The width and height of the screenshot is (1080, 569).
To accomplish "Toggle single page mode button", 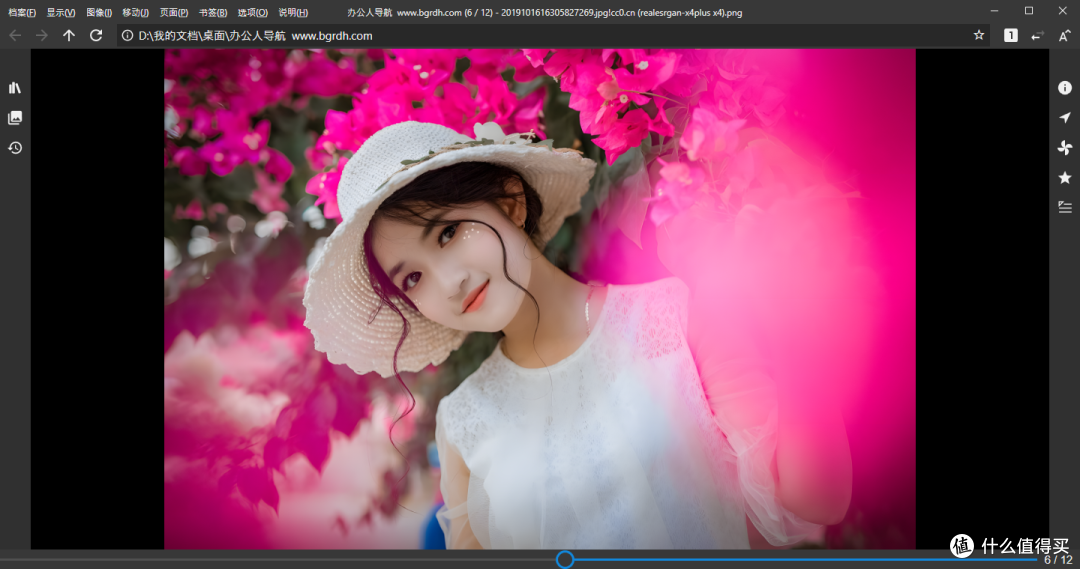I will point(1010,35).
